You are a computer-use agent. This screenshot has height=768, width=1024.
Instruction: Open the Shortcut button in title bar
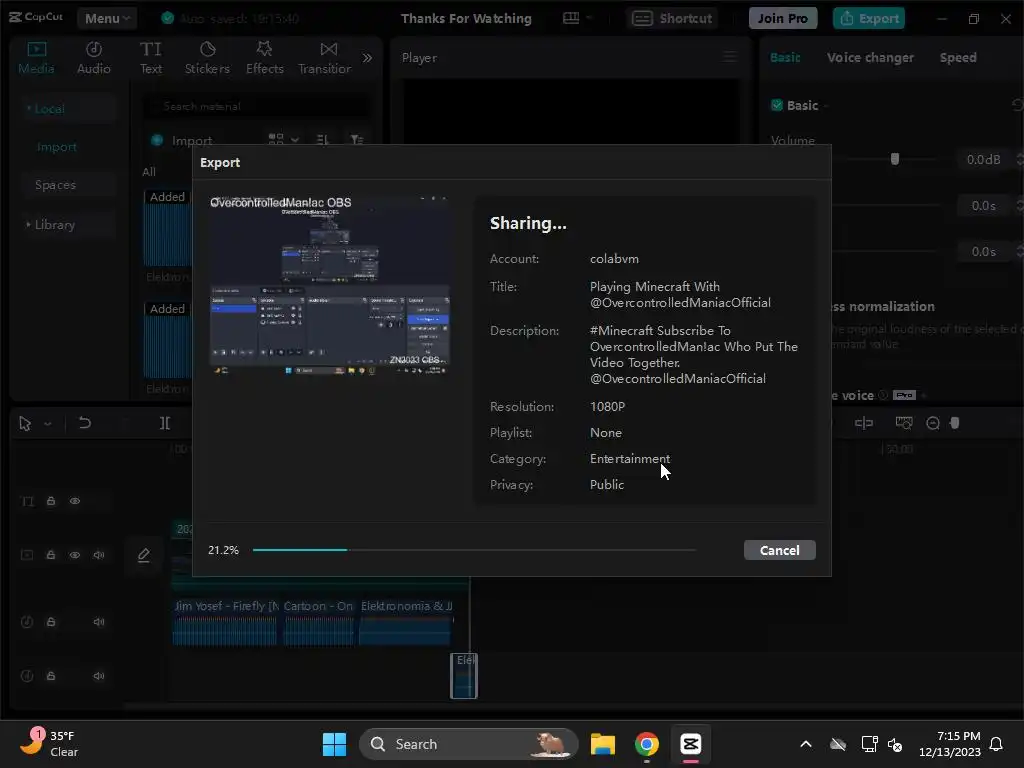point(672,18)
